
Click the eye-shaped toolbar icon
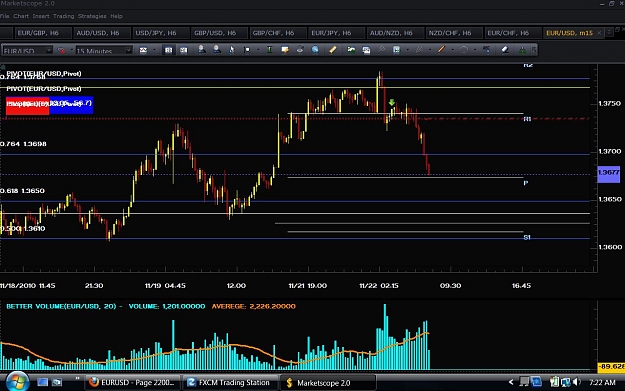click(x=300, y=50)
